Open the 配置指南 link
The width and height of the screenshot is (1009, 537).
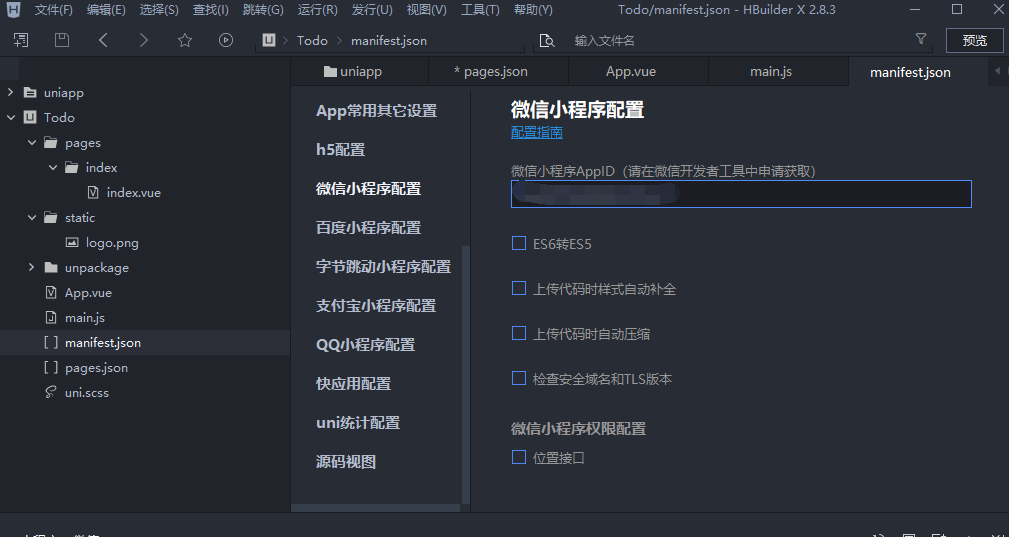537,132
